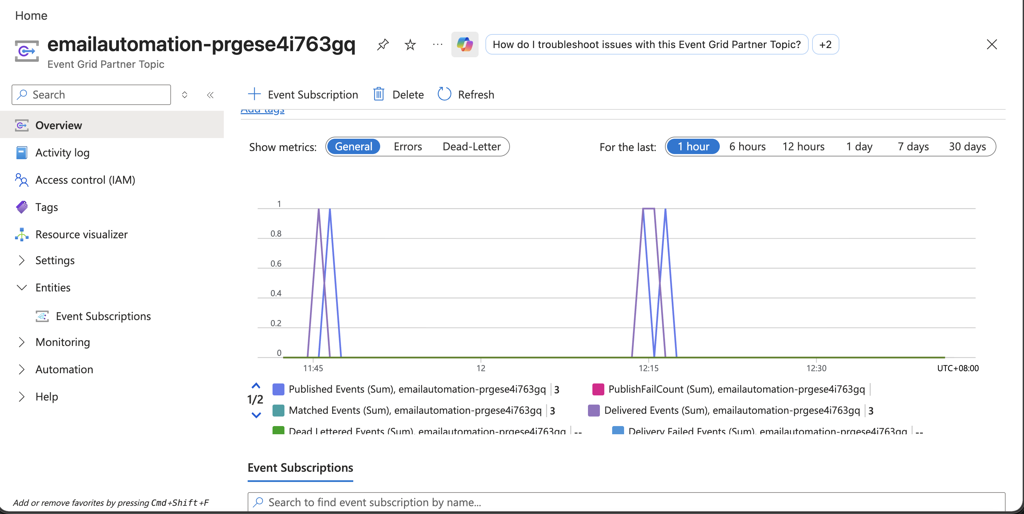Set time range to 12 hours

[803, 147]
